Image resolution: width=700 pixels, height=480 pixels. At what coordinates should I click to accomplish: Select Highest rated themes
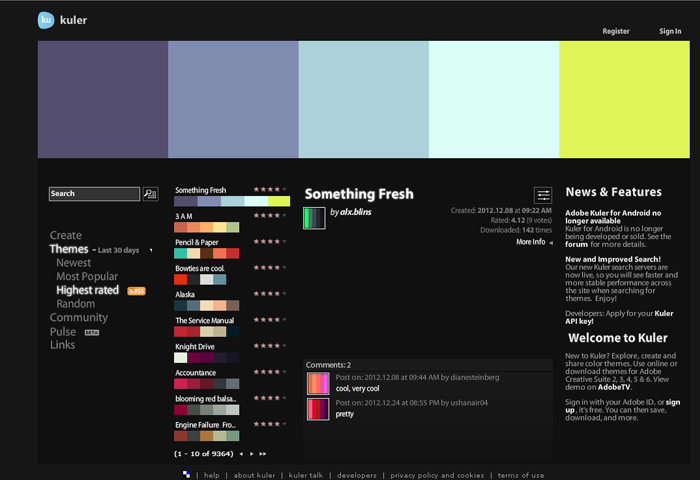(x=88, y=290)
